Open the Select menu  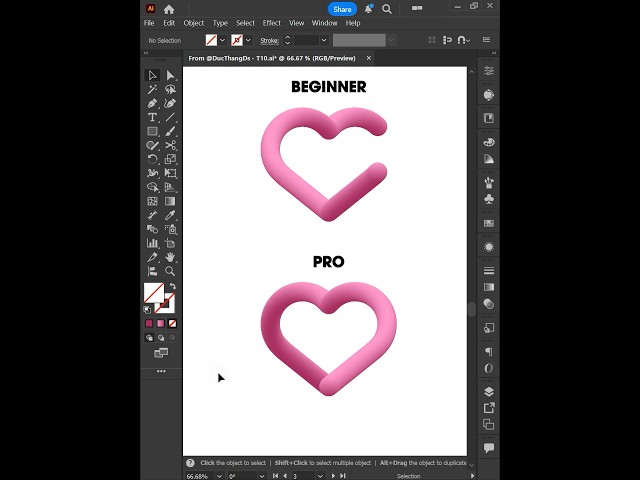point(245,23)
